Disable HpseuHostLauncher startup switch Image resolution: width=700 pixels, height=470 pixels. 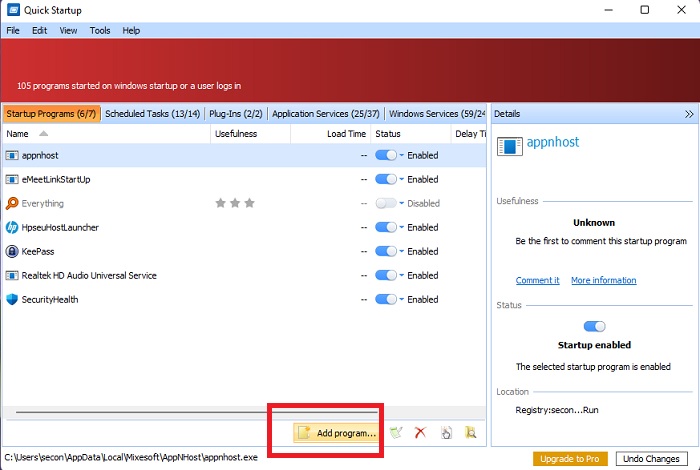(x=386, y=227)
